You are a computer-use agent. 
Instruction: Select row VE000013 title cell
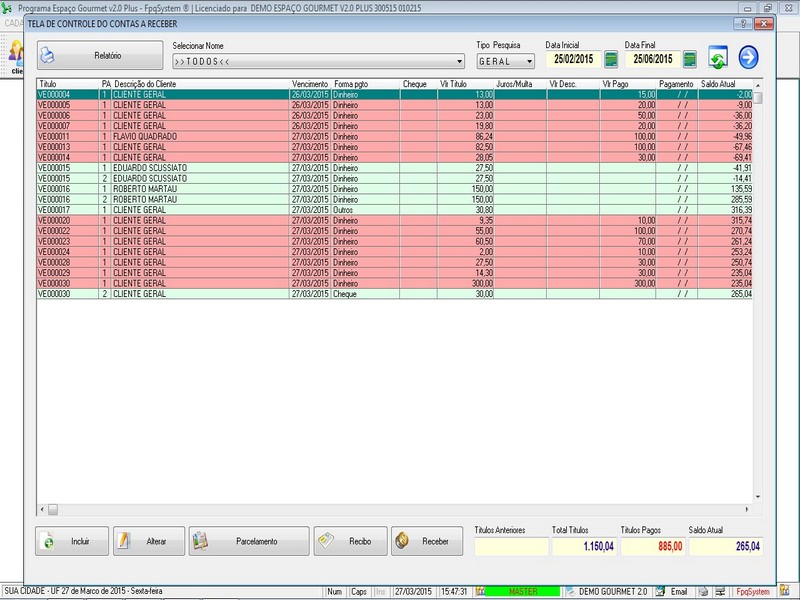(x=68, y=147)
